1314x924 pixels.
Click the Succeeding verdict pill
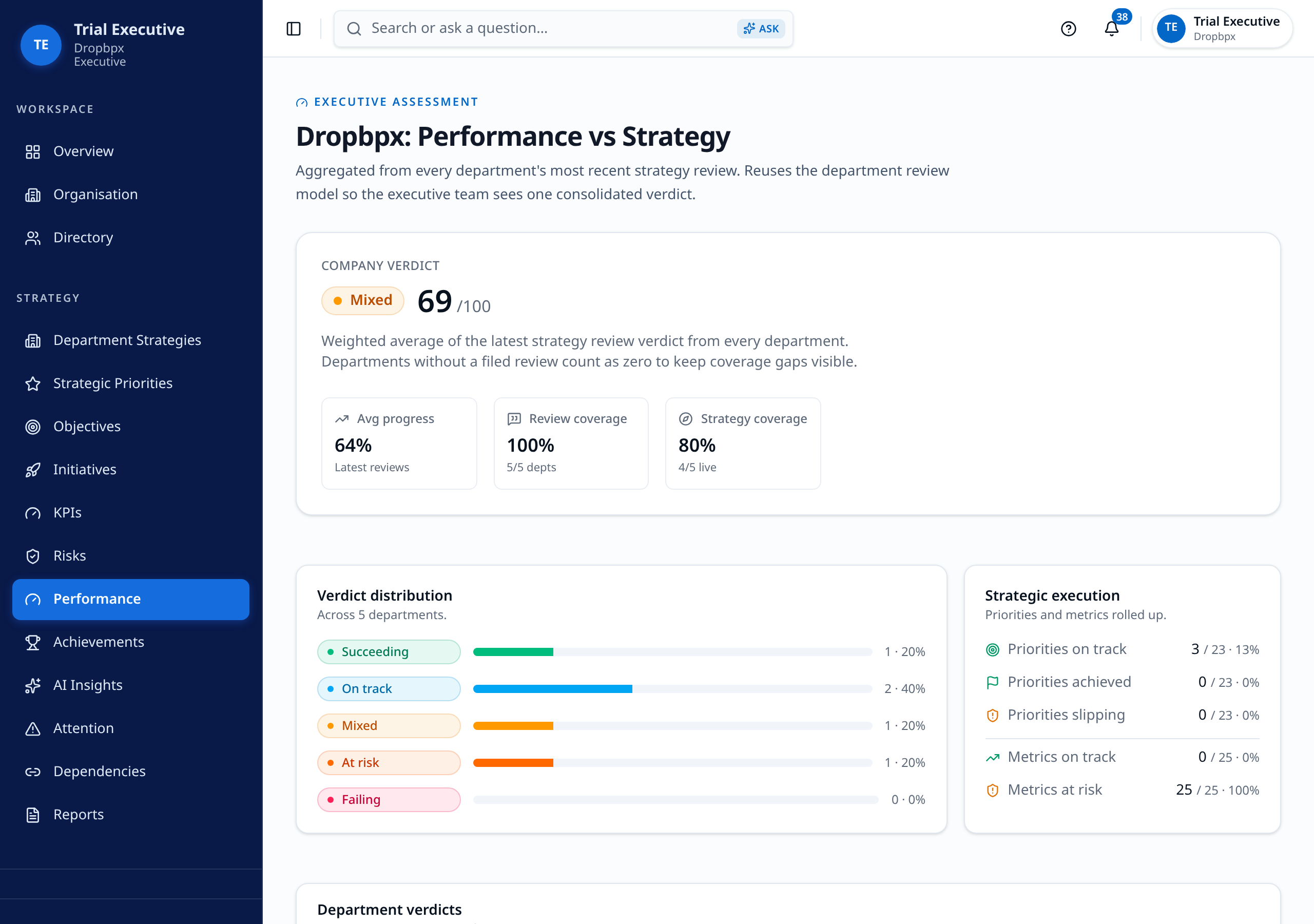click(x=389, y=652)
